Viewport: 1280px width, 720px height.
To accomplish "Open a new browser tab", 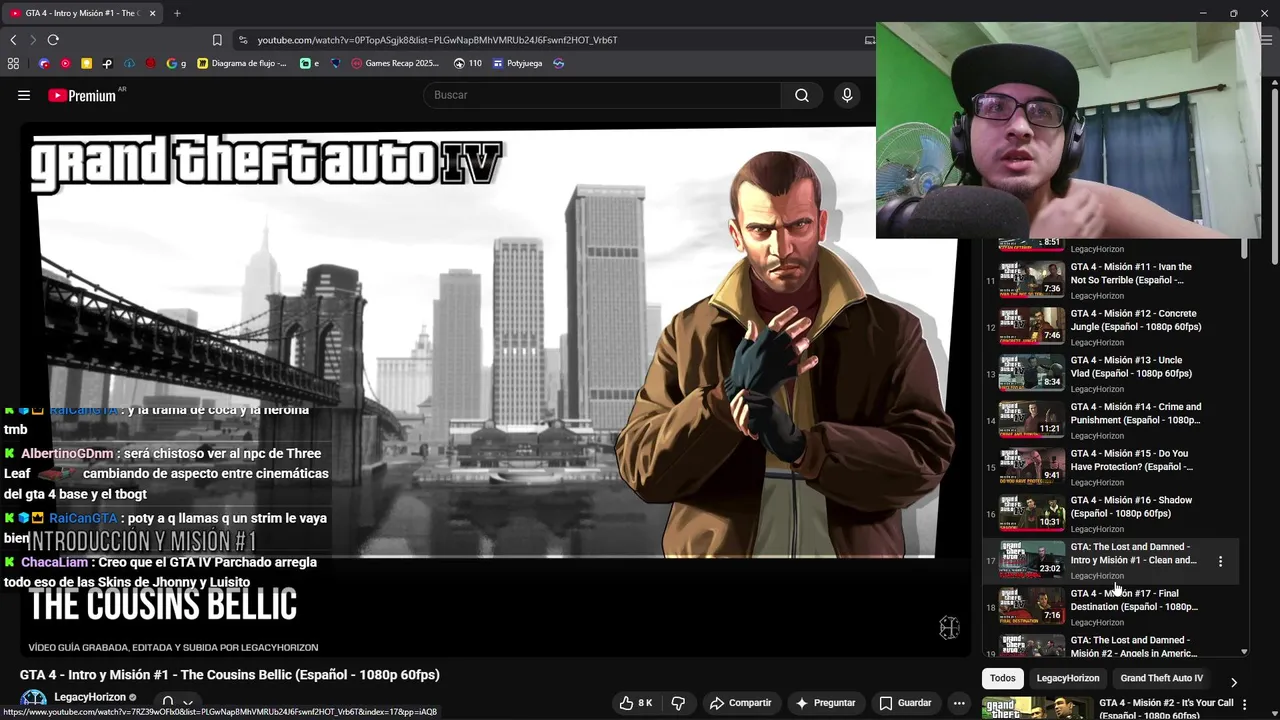I will click(x=177, y=13).
